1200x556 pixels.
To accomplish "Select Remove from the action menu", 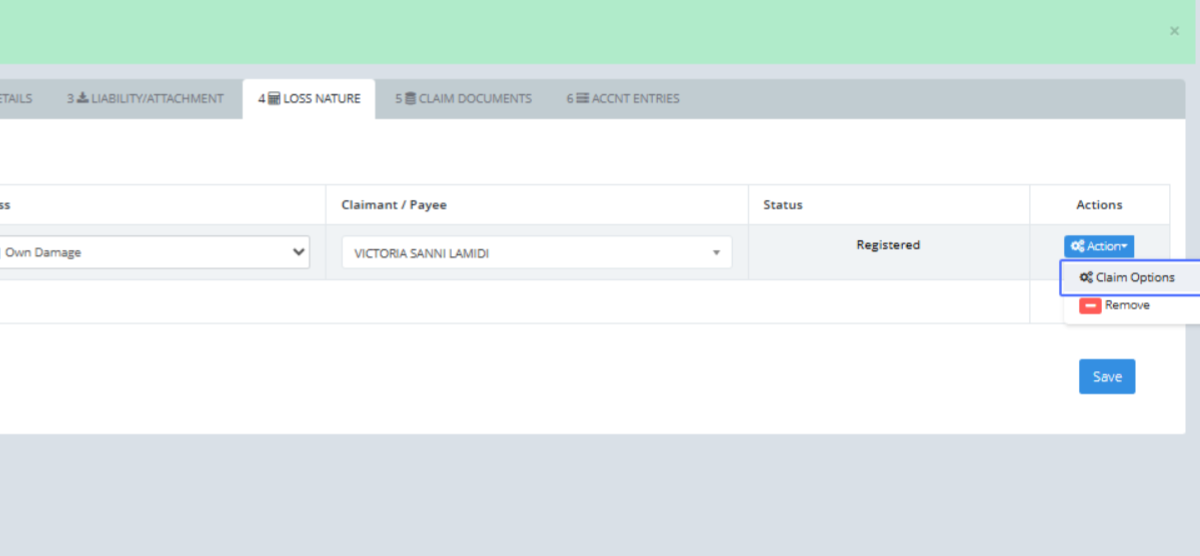I will tap(1127, 306).
